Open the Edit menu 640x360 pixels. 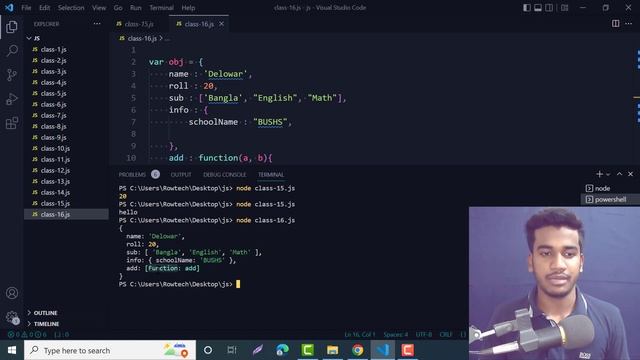44,8
